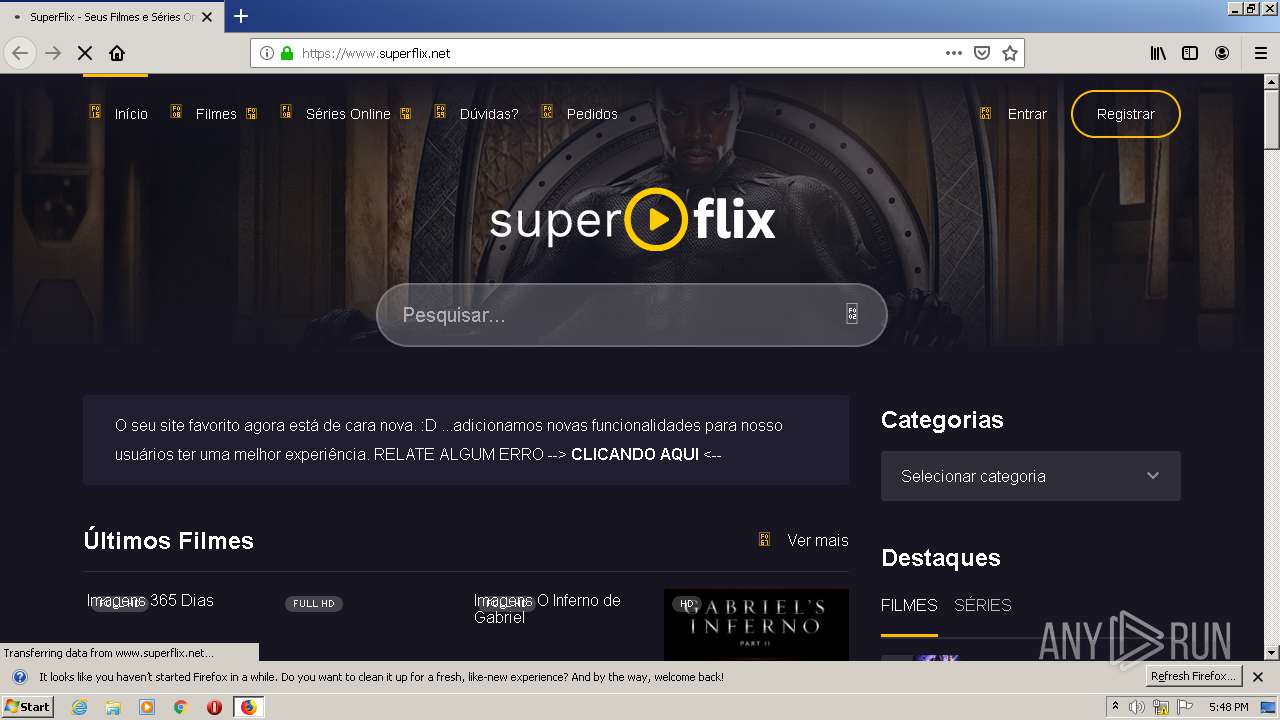Open a new tab with the plus button
This screenshot has width=1280, height=720.
click(241, 16)
